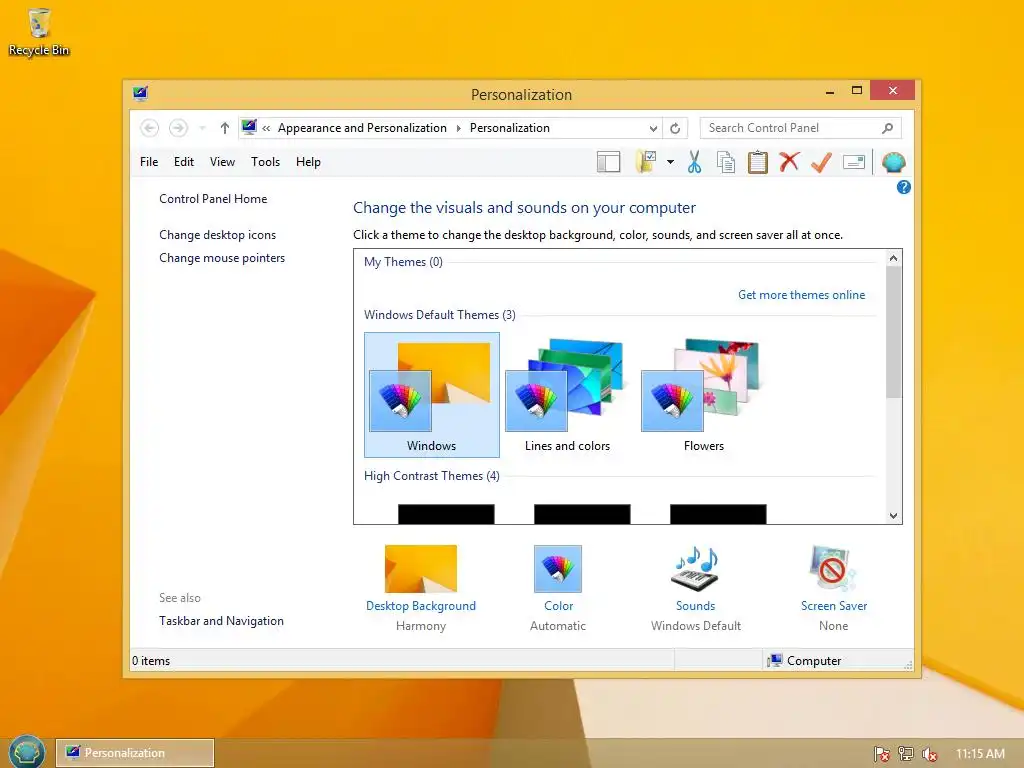Open the recent locations dropdown arrow
The height and width of the screenshot is (768, 1024).
(202, 129)
